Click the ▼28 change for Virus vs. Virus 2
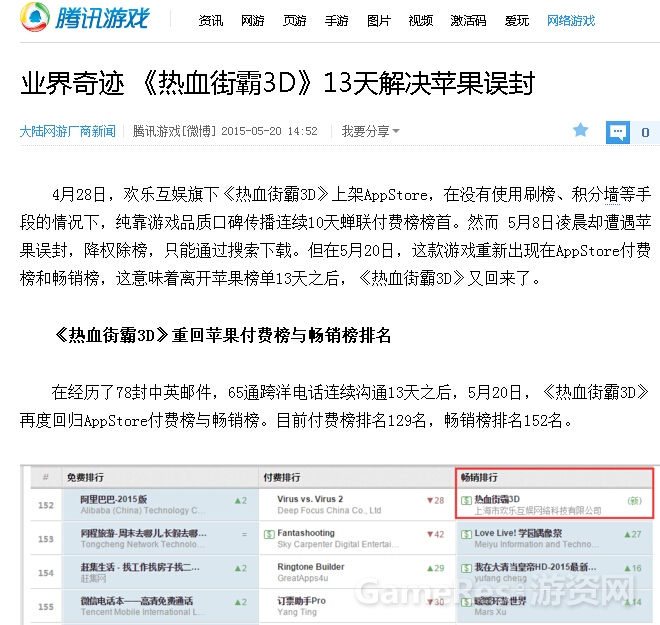This screenshot has width=660, height=625. coord(435,500)
